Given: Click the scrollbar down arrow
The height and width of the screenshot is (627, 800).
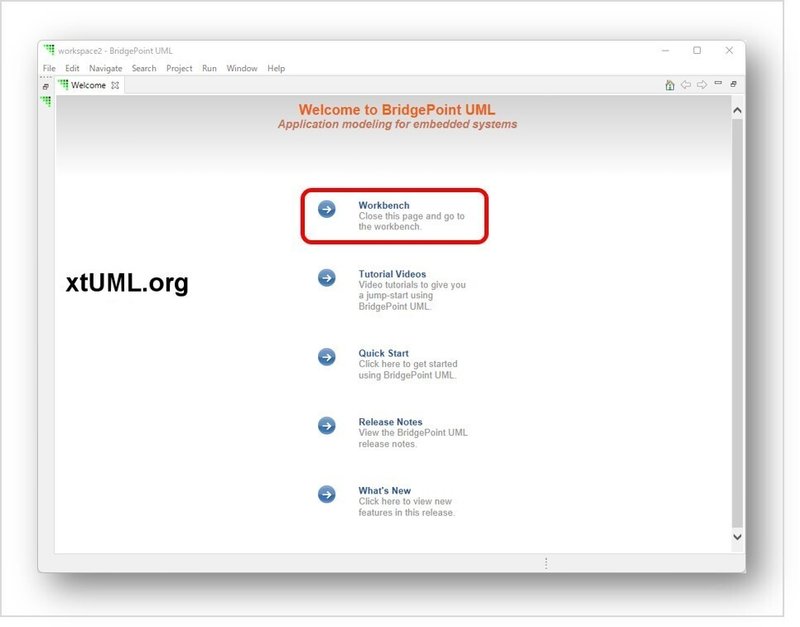Looking at the screenshot, I should tap(737, 537).
